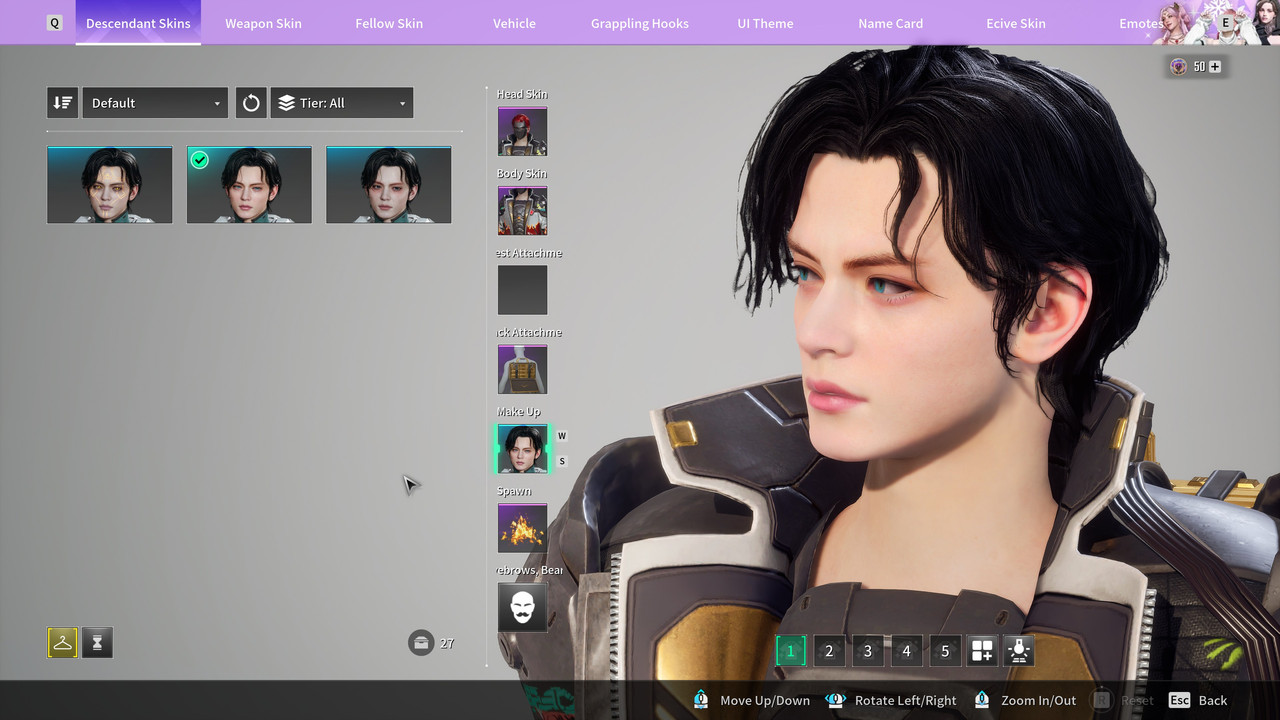
Task: Open the Default sort dropdown
Action: click(155, 103)
